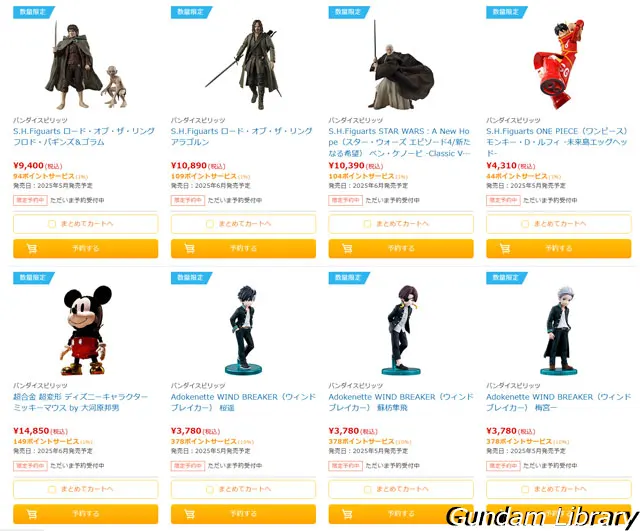Click the cart icon under Aragorn figure
Screen dimensions: 640x531
point(189,248)
